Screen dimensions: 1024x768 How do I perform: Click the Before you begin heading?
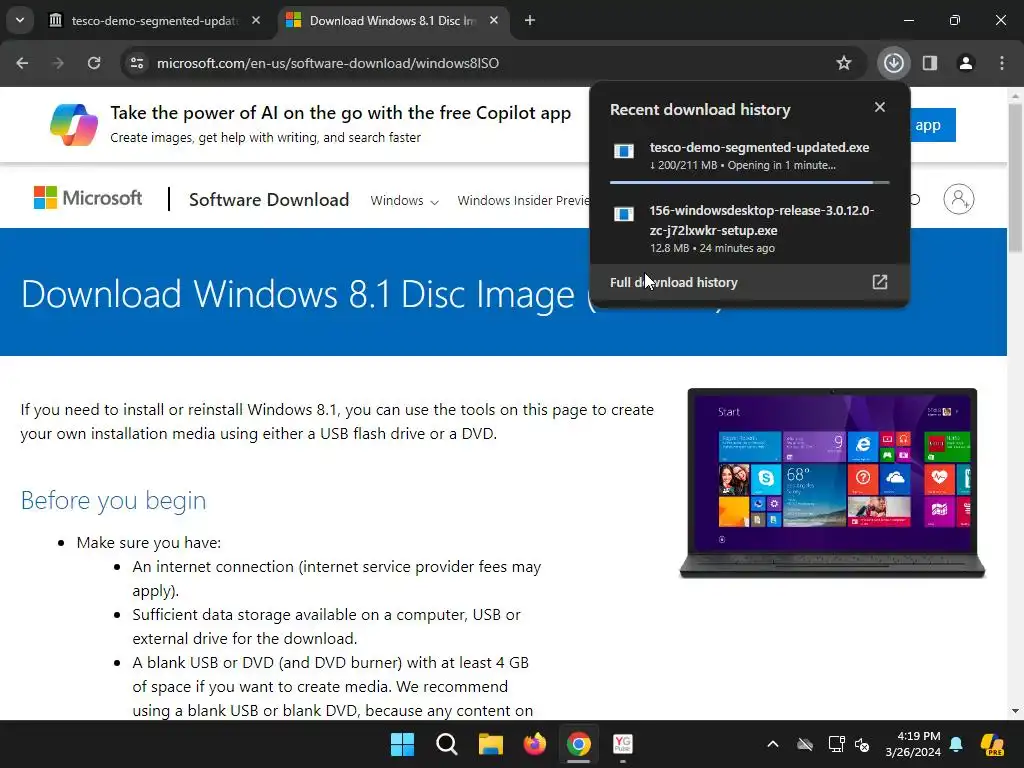coord(114,500)
